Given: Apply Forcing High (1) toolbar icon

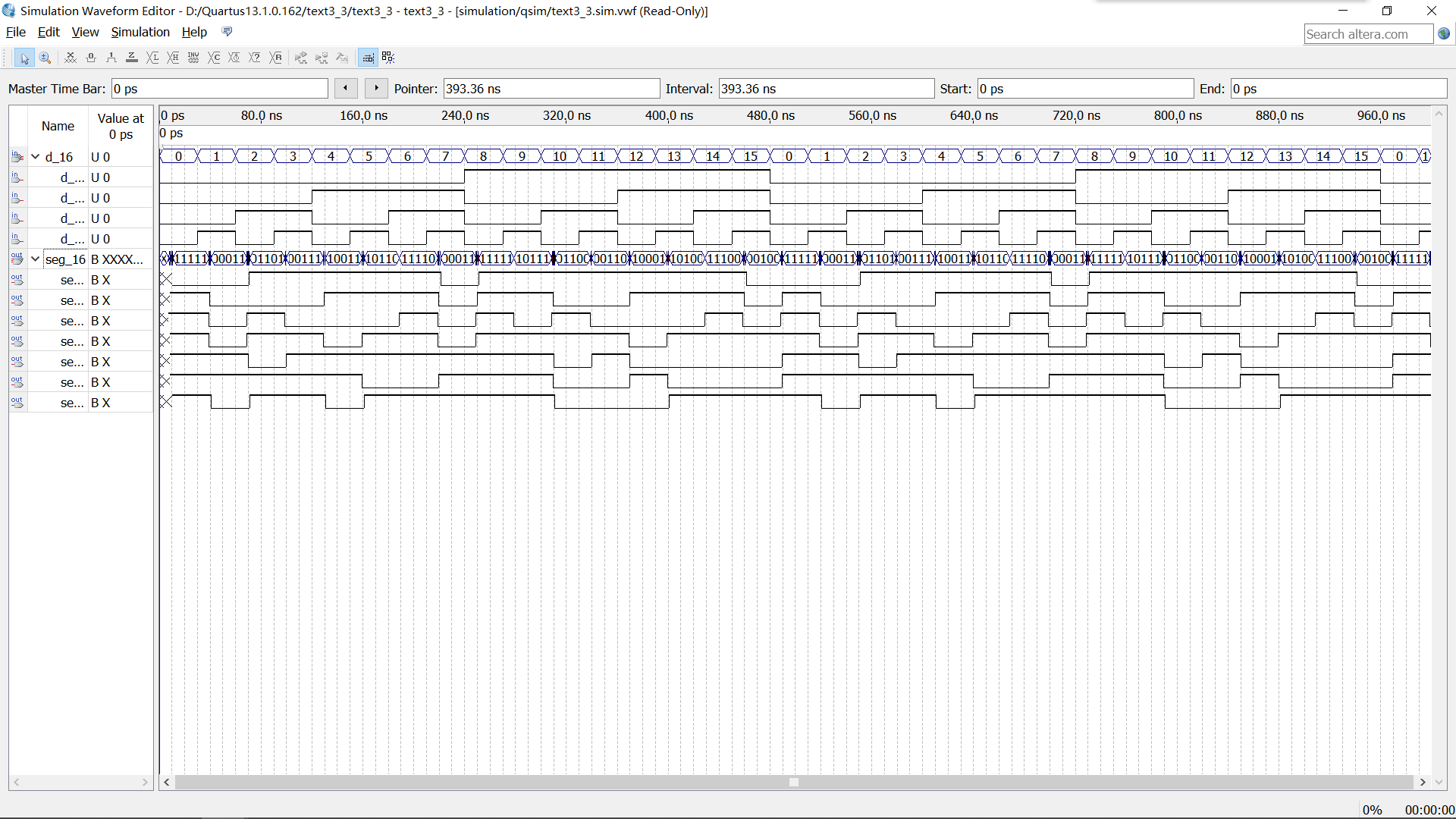Looking at the screenshot, I should [x=111, y=58].
